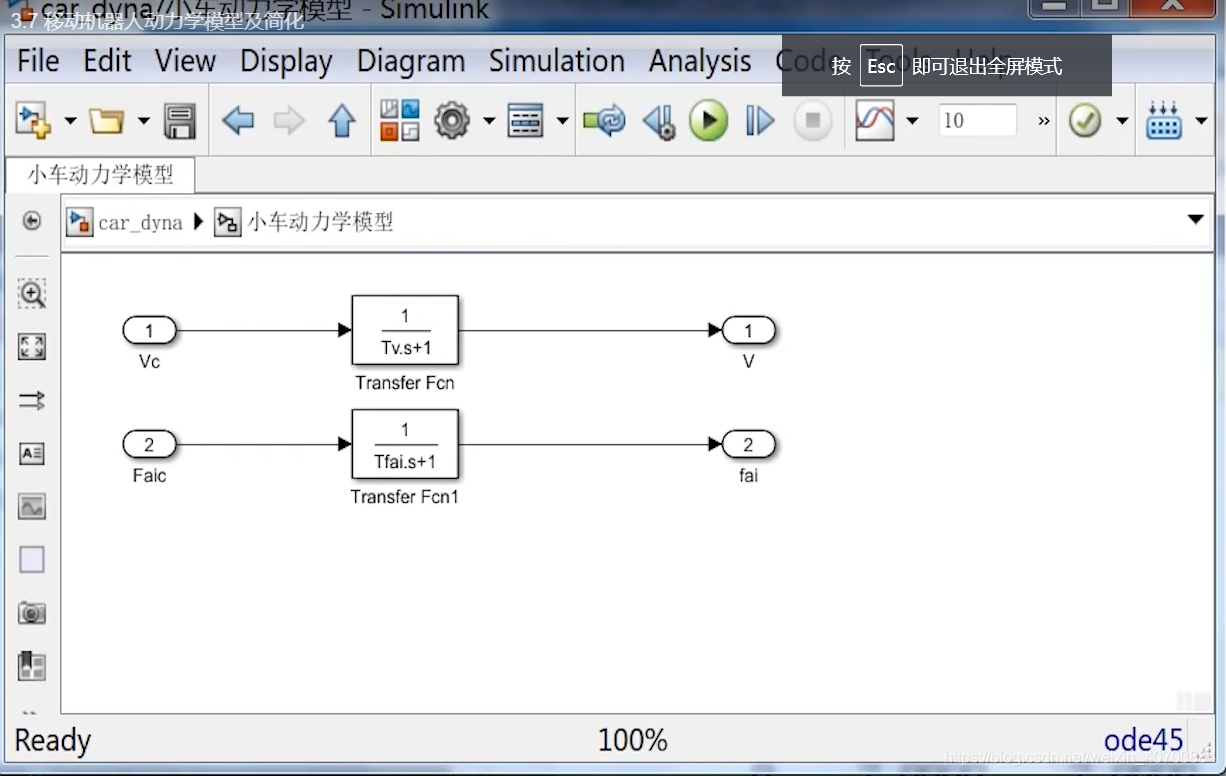Click the Ready status text

coord(53,742)
